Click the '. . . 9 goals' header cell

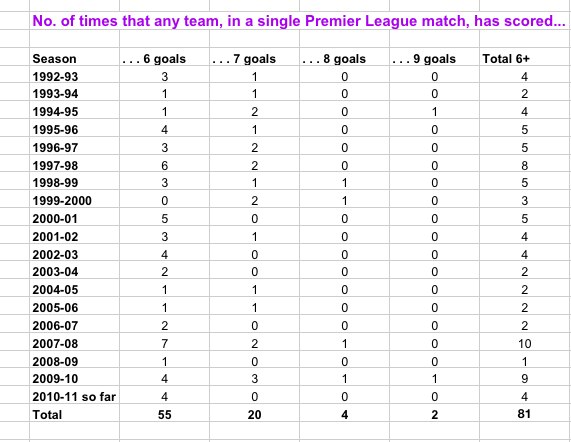point(434,58)
